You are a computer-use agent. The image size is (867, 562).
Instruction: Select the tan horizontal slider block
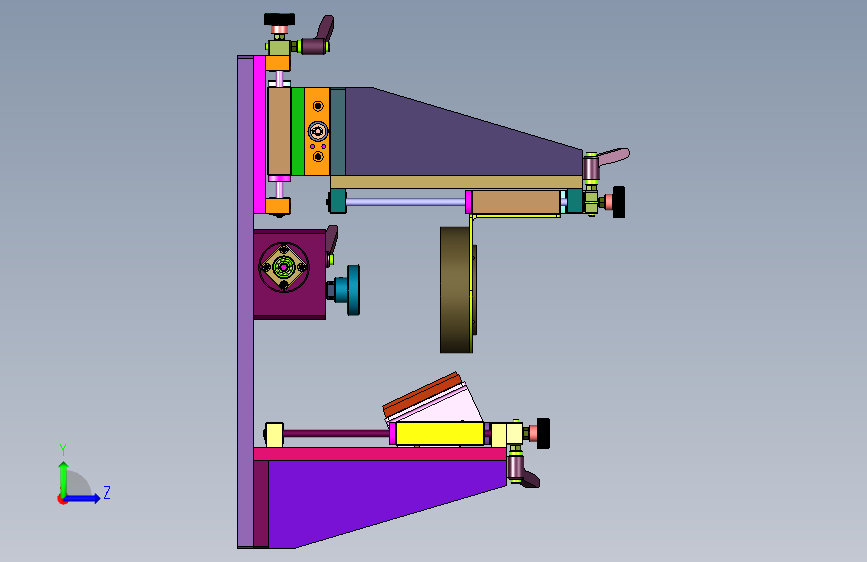coord(515,202)
